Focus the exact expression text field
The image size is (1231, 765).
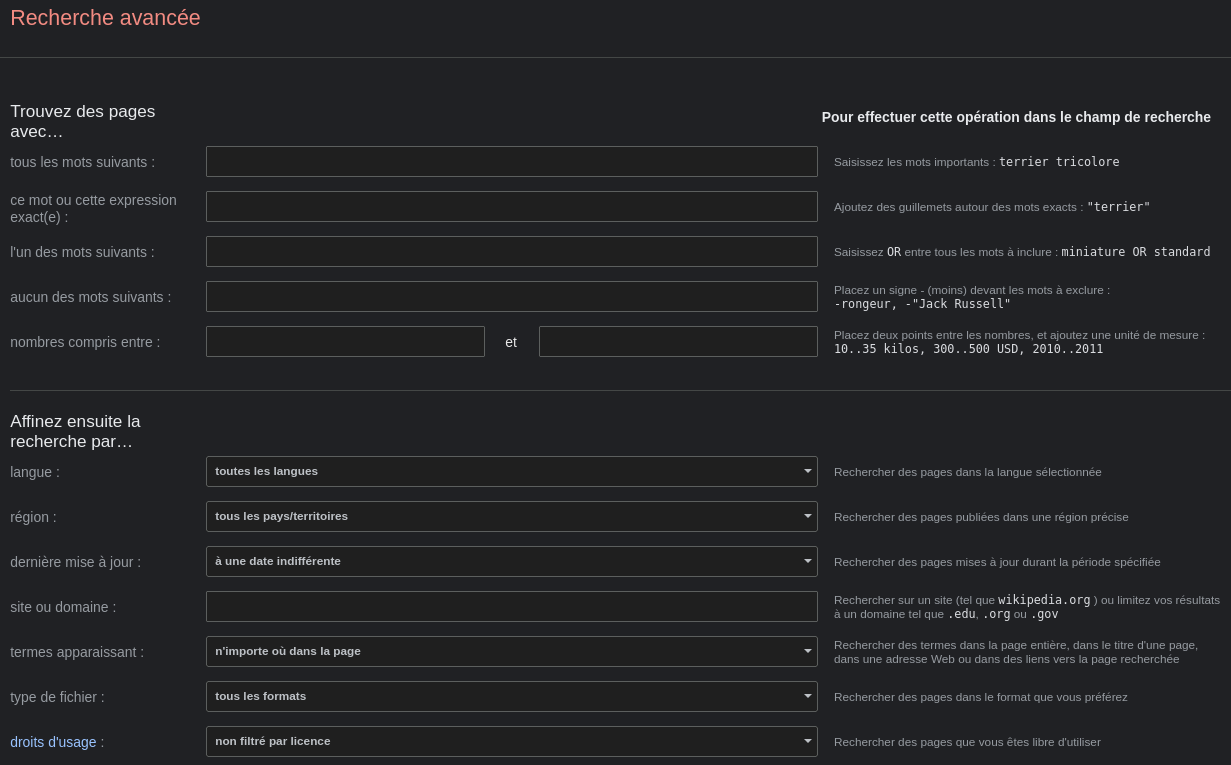511,207
